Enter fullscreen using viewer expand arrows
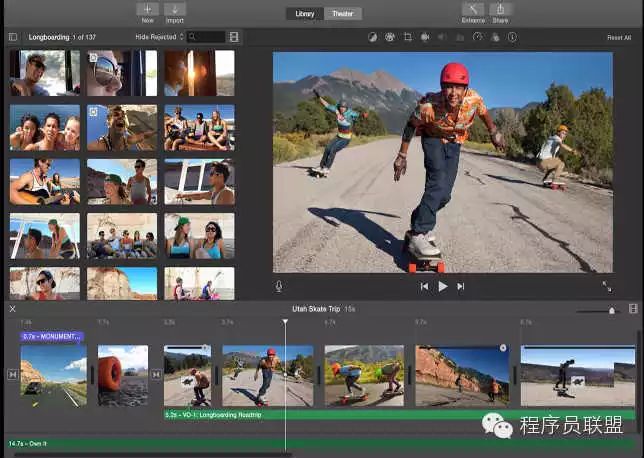 tap(606, 286)
